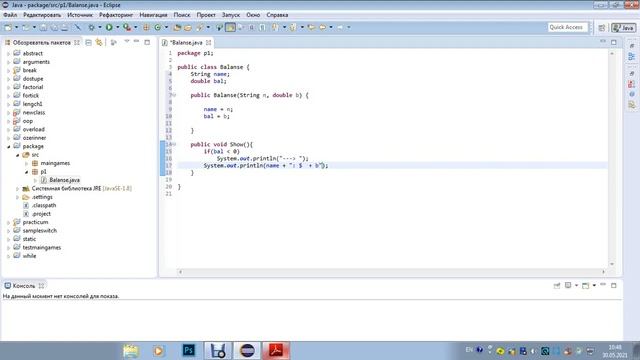Toggle fold marker at Balanse constructor line
The height and width of the screenshot is (360, 640).
pos(174,95)
